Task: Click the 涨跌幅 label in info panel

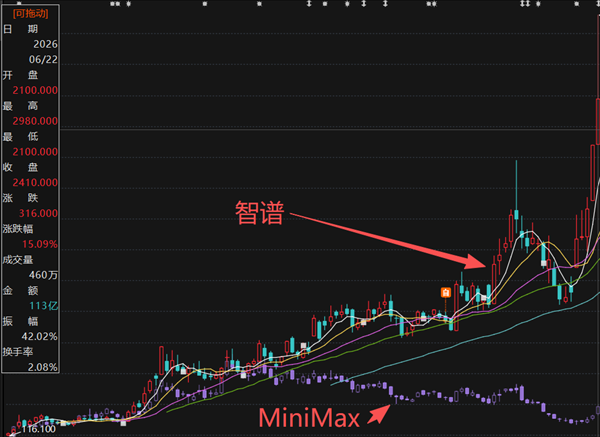Action: [18, 229]
